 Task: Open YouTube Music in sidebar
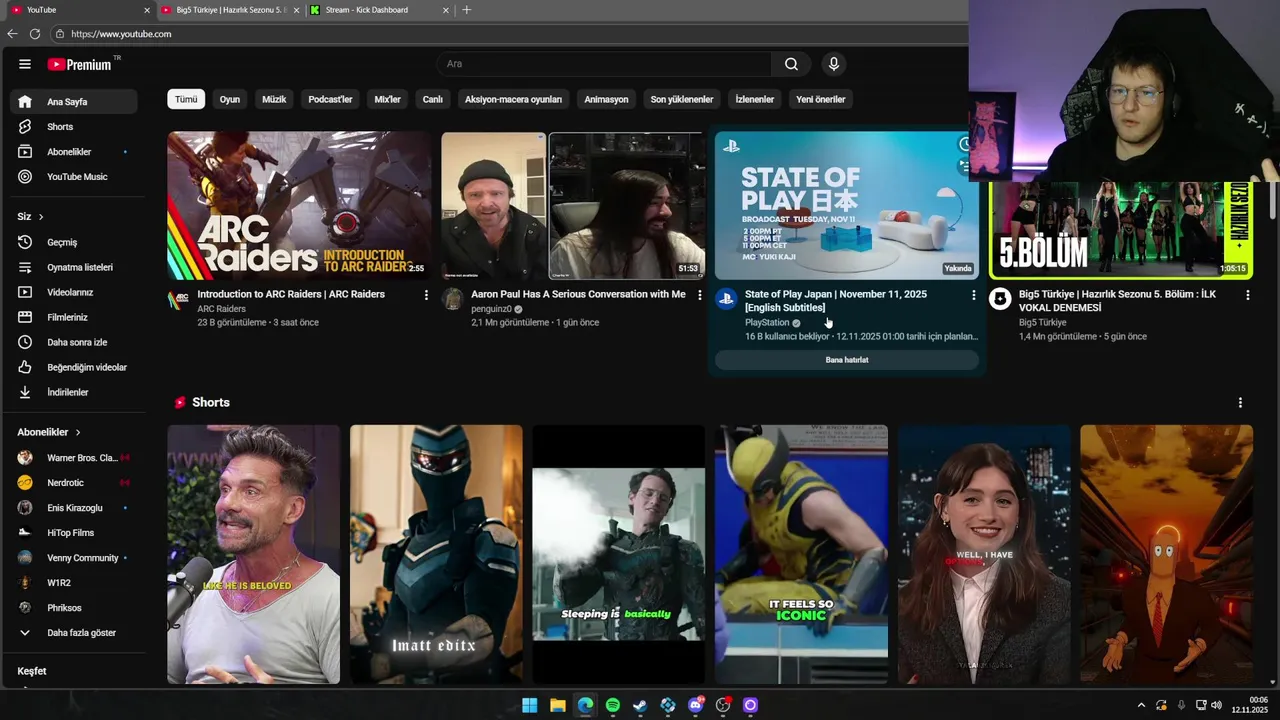(74, 177)
